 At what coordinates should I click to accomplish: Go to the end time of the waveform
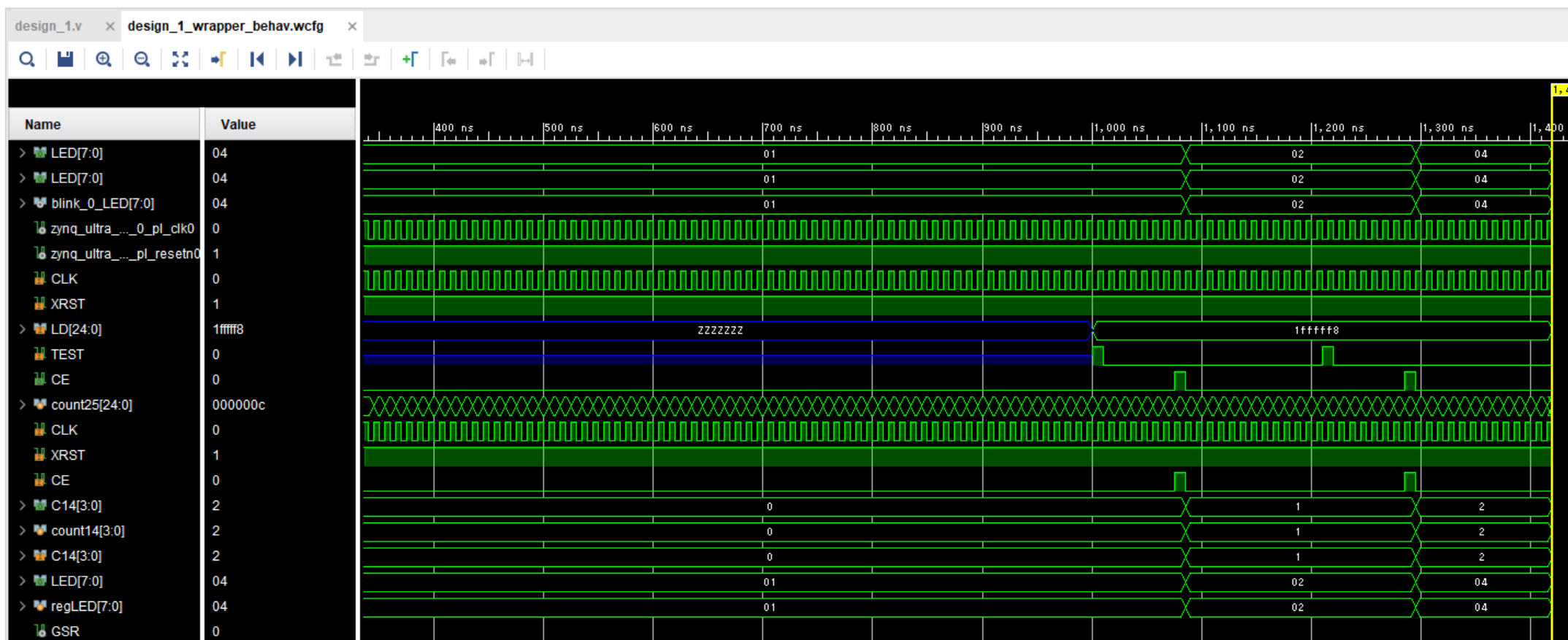[x=295, y=59]
